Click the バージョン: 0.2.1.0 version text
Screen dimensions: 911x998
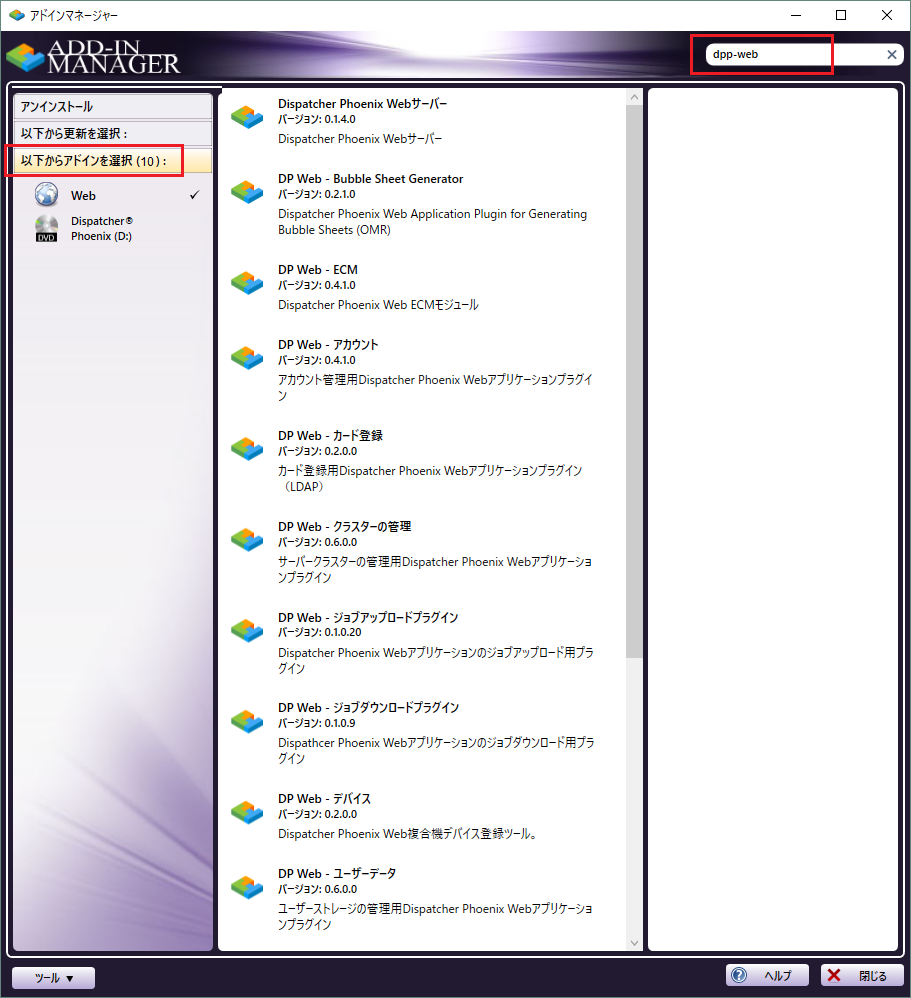point(316,195)
